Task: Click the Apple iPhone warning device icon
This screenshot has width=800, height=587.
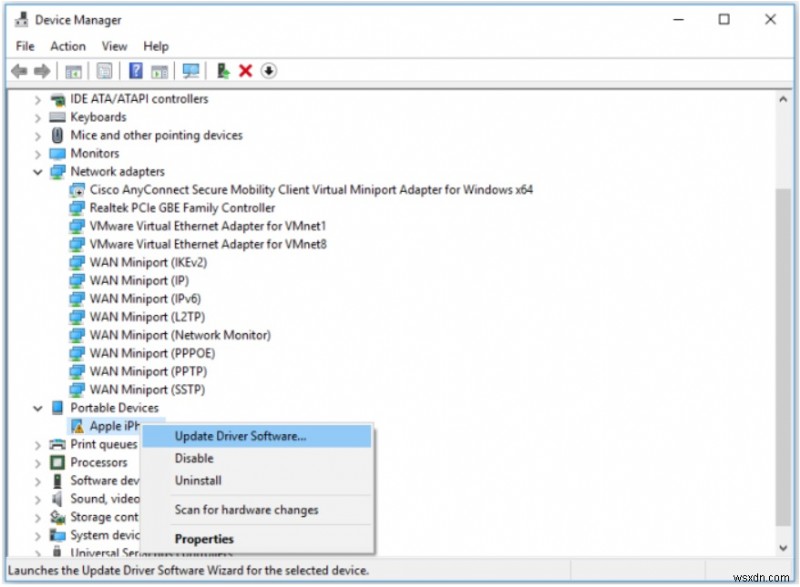Action: [77, 426]
